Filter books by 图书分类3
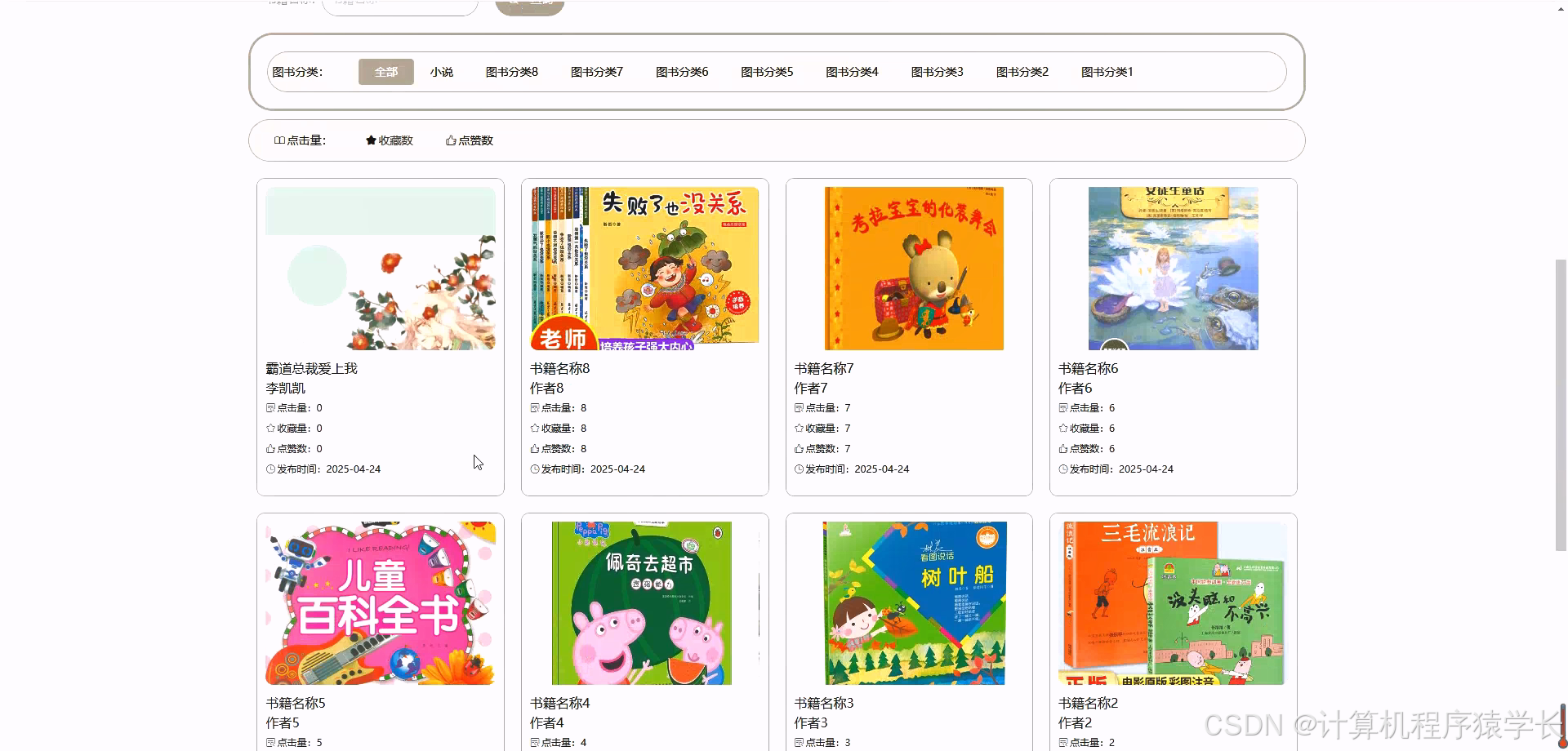This screenshot has height=751, width=1568. click(938, 72)
